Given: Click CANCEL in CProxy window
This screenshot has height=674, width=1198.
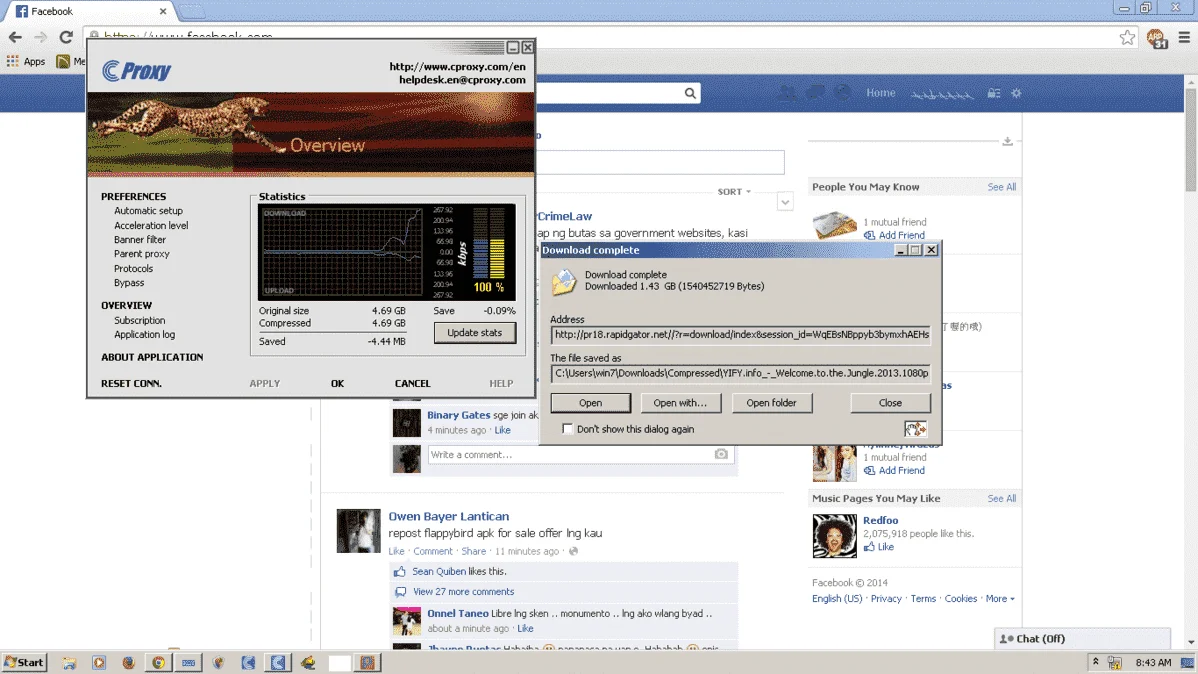Looking at the screenshot, I should [x=413, y=384].
